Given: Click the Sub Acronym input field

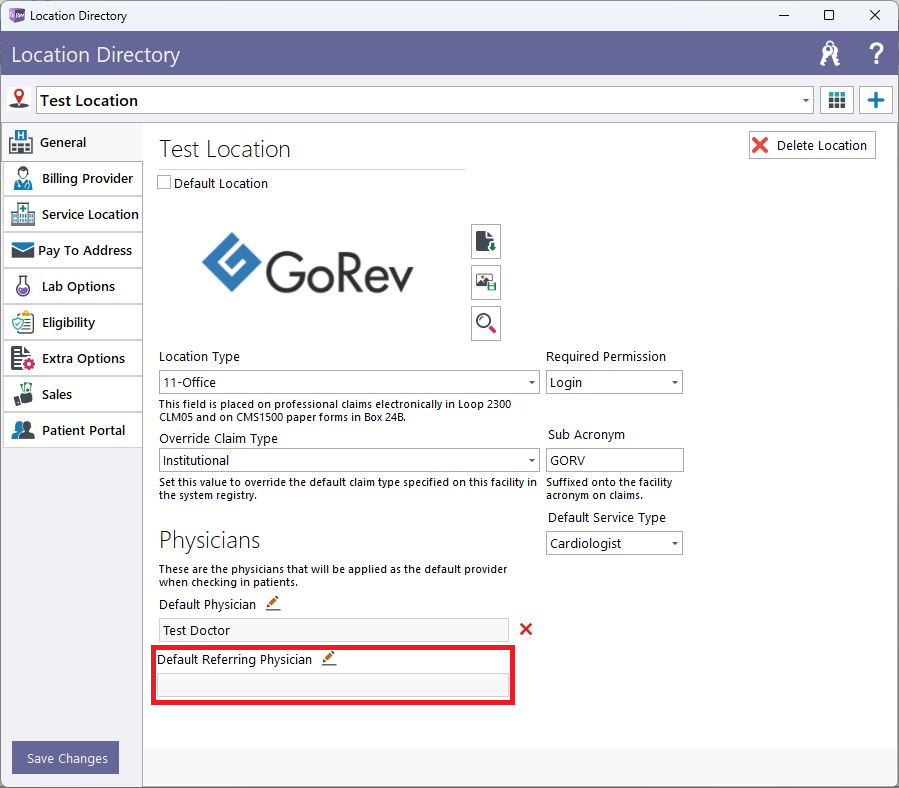Looking at the screenshot, I should tap(614, 460).
